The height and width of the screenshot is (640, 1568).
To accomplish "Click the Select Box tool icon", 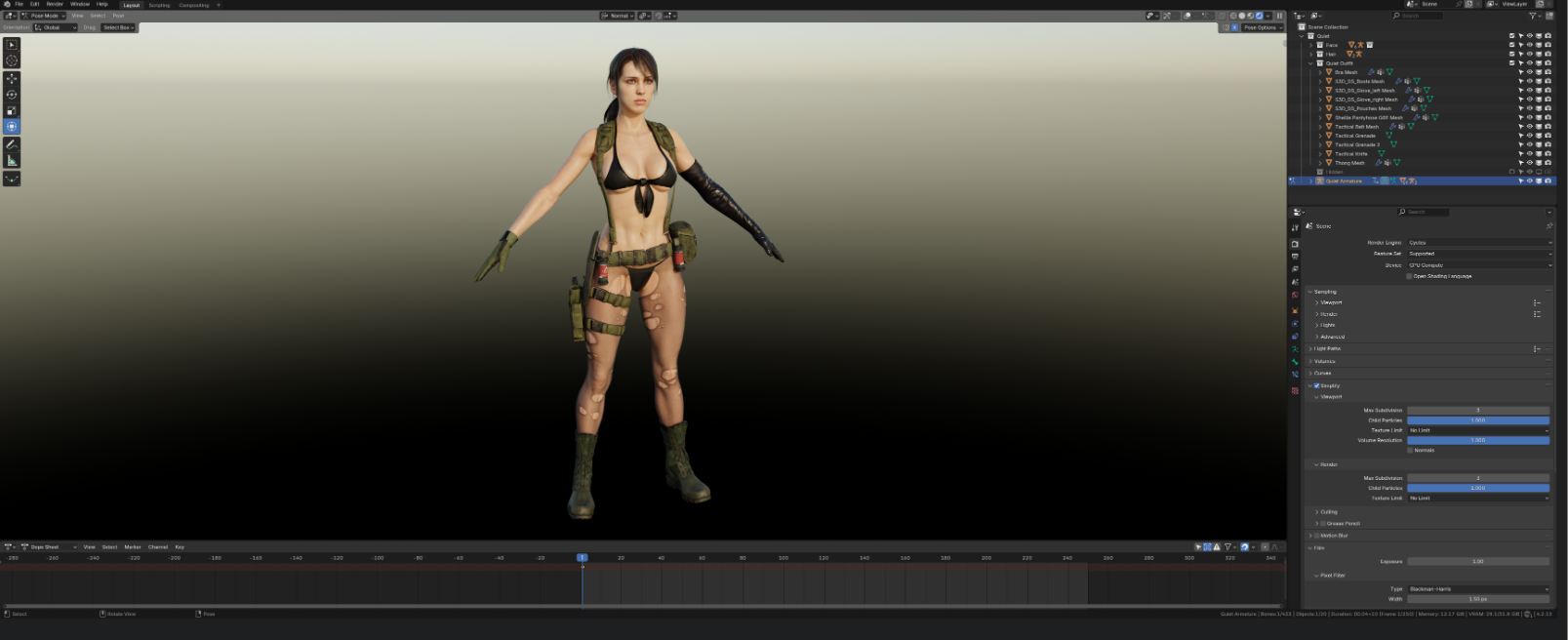I will click(x=12, y=45).
